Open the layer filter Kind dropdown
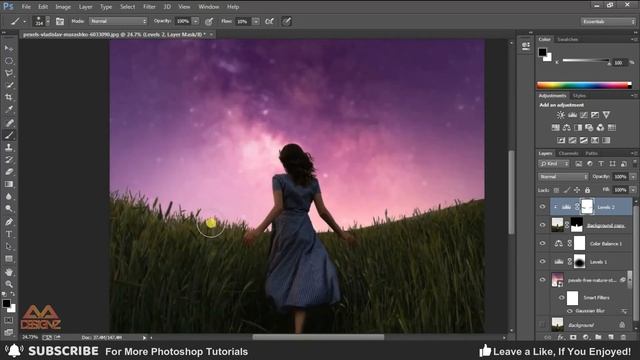 point(554,164)
